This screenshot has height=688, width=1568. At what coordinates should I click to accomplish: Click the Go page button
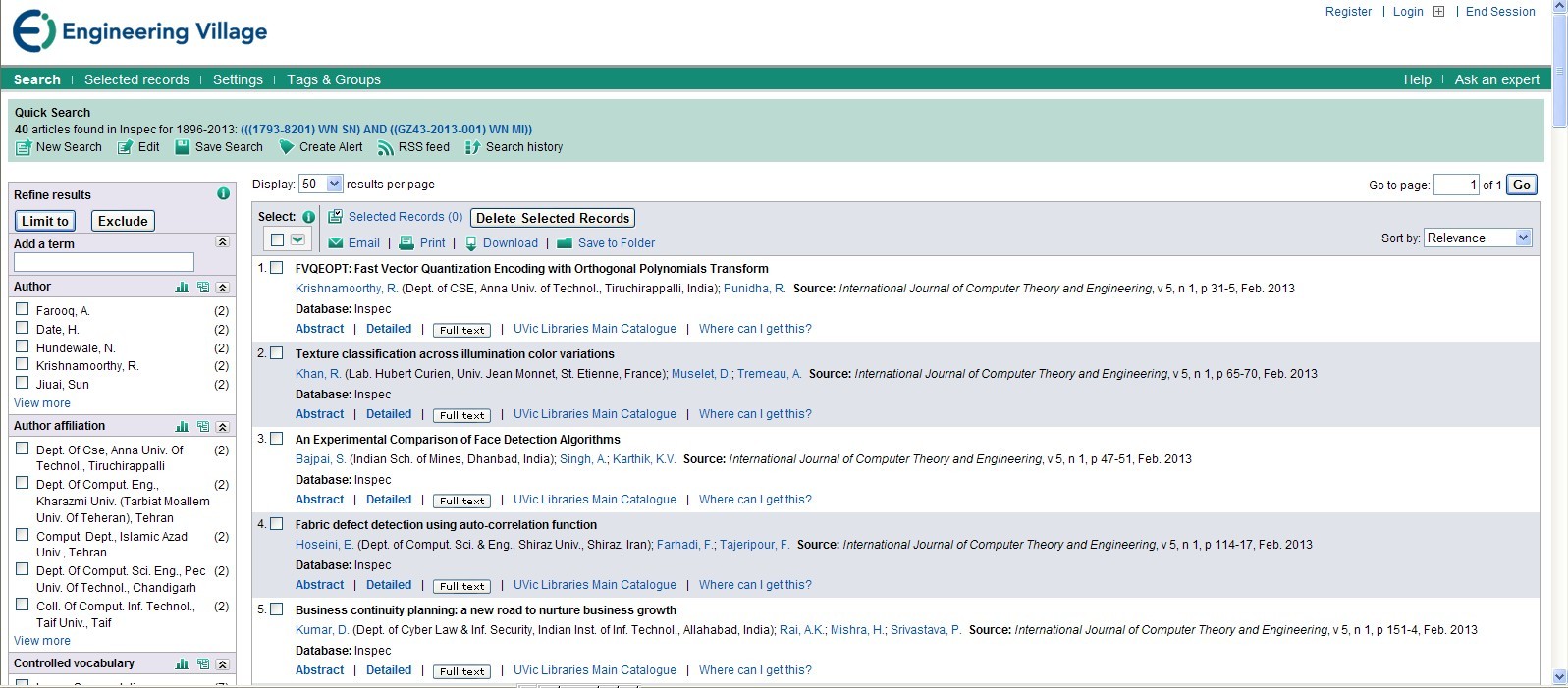(1522, 185)
